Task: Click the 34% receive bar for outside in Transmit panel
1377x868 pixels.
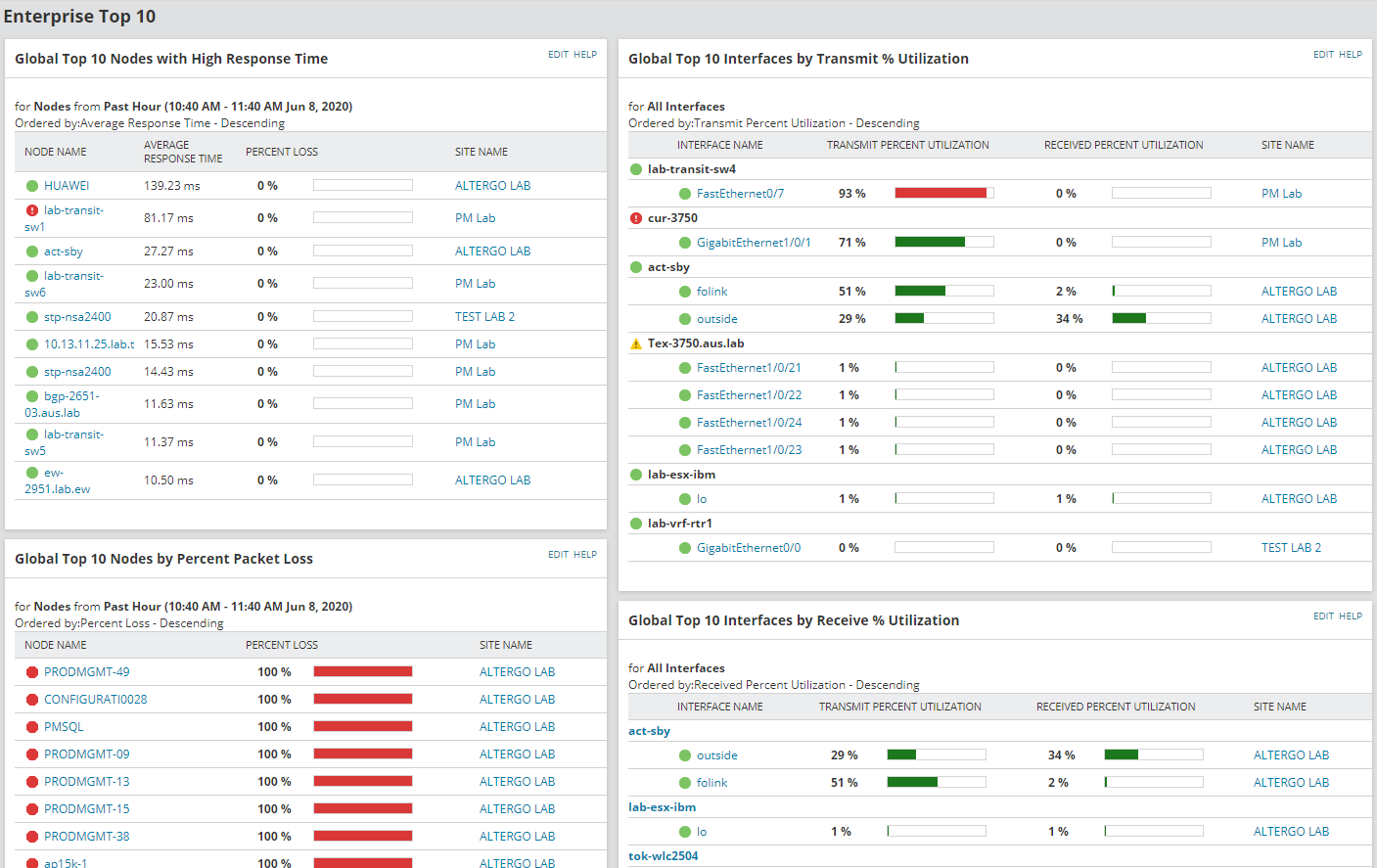Action: 1162,319
